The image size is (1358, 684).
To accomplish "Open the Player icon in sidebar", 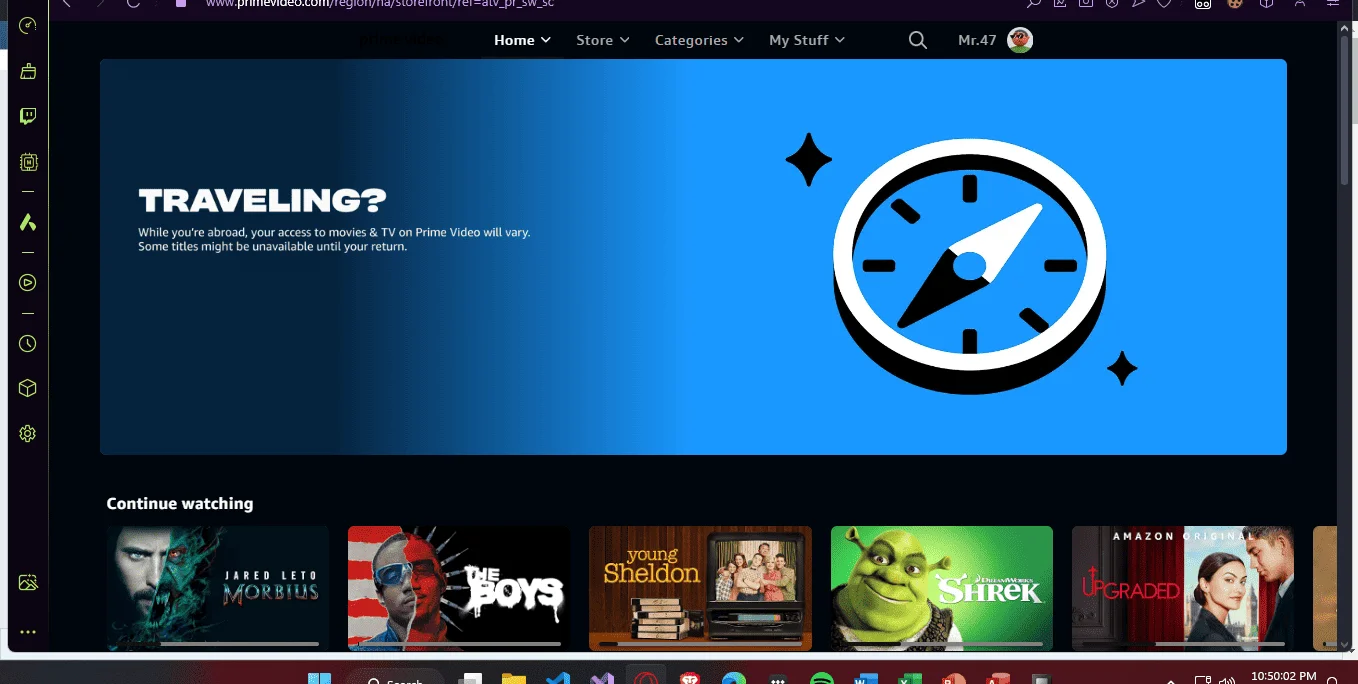I will (x=28, y=283).
